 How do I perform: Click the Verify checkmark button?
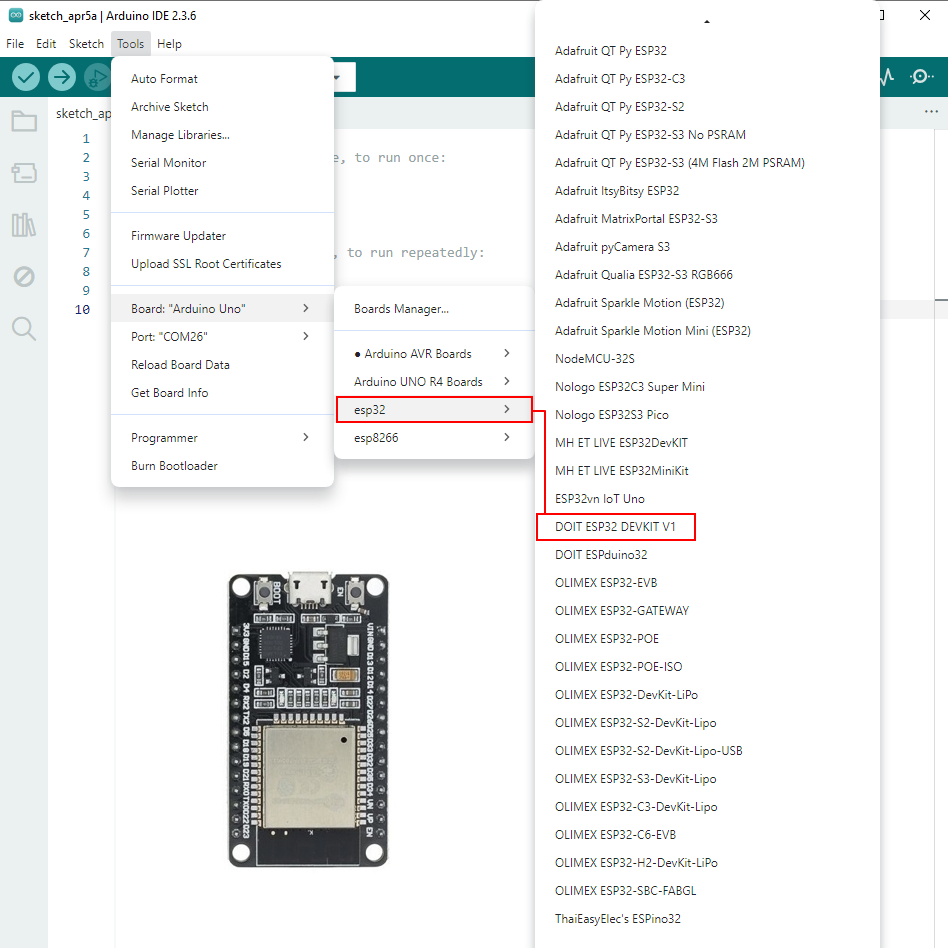click(x=26, y=77)
